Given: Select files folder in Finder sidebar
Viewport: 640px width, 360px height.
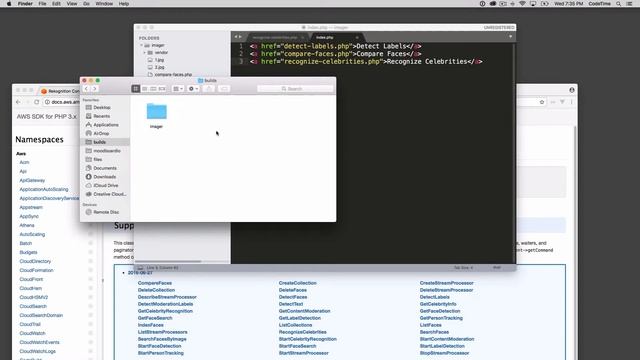Looking at the screenshot, I should coord(105,159).
